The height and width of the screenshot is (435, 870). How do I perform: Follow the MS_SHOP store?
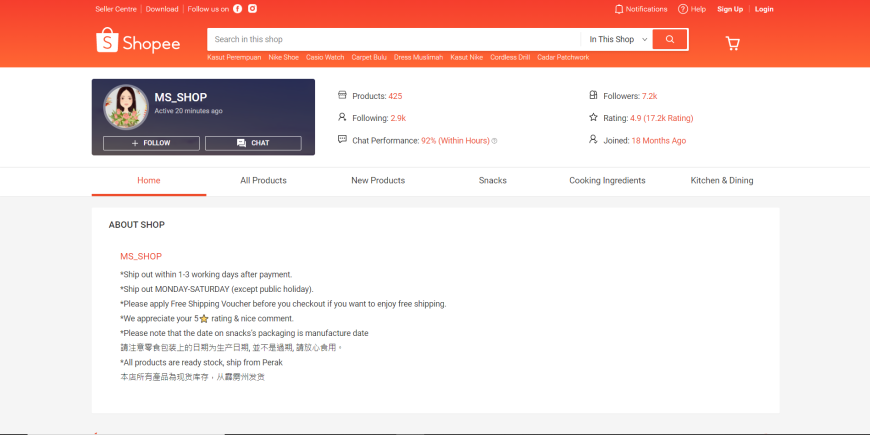click(151, 143)
